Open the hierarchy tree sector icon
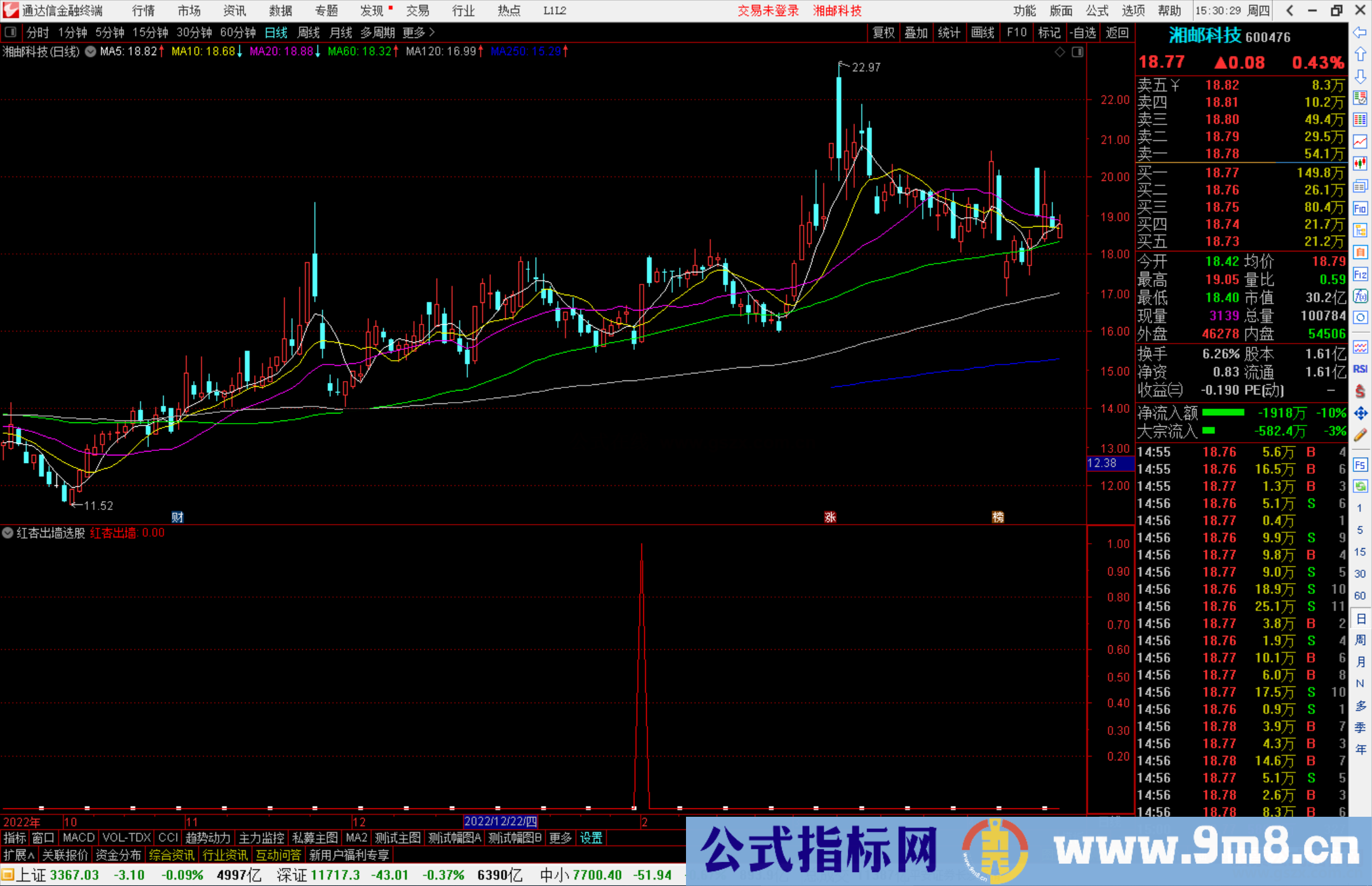Viewport: 1372px width, 886px height. click(1360, 230)
